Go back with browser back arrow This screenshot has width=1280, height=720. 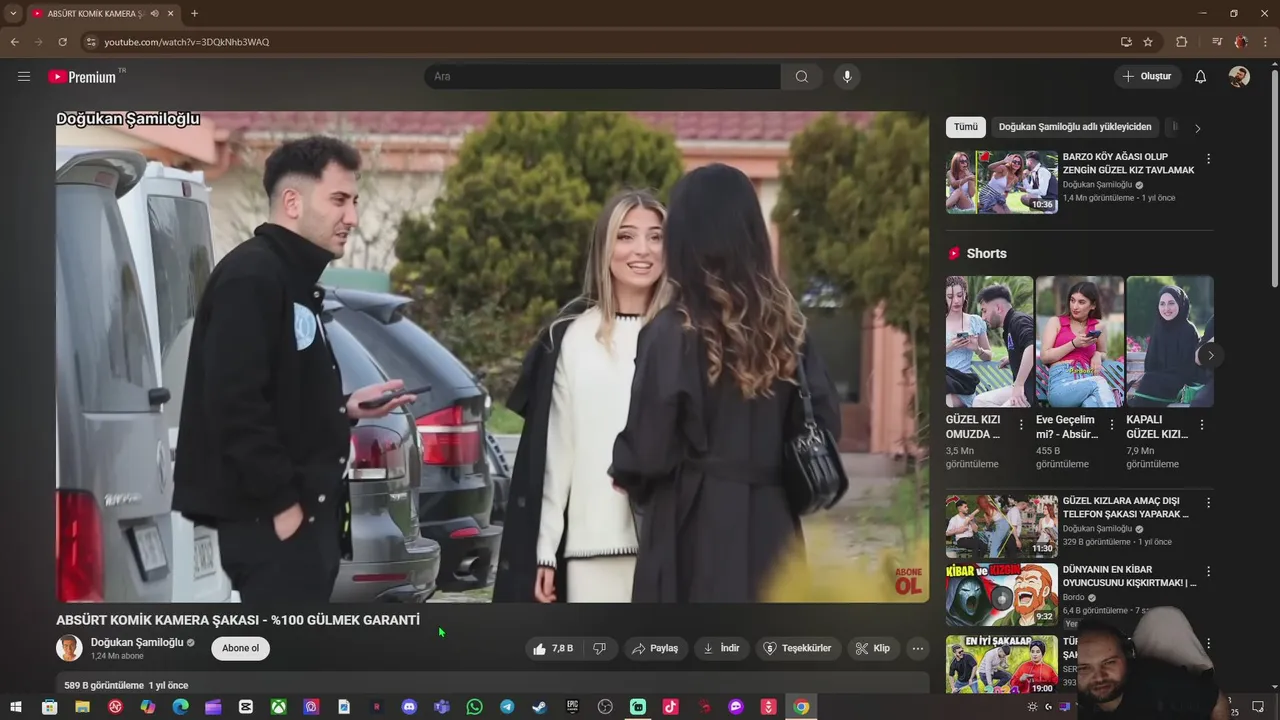14,42
